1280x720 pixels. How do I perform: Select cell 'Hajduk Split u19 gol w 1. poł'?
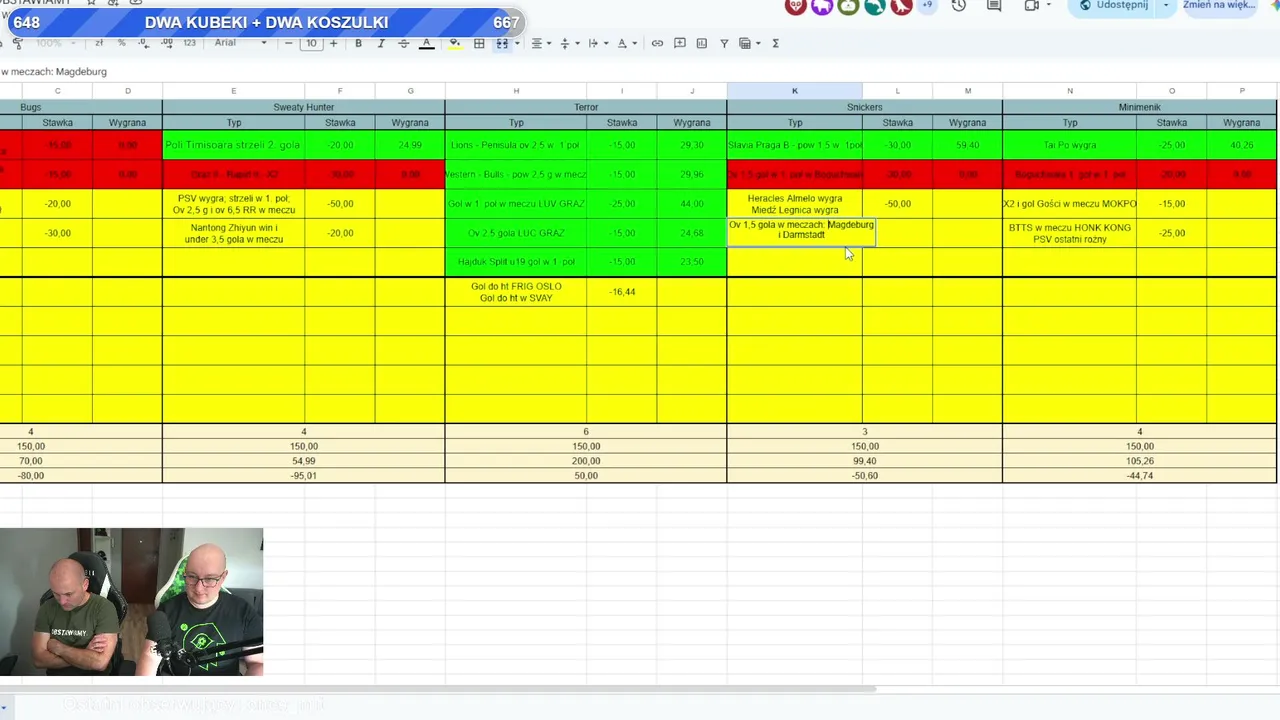pos(516,262)
